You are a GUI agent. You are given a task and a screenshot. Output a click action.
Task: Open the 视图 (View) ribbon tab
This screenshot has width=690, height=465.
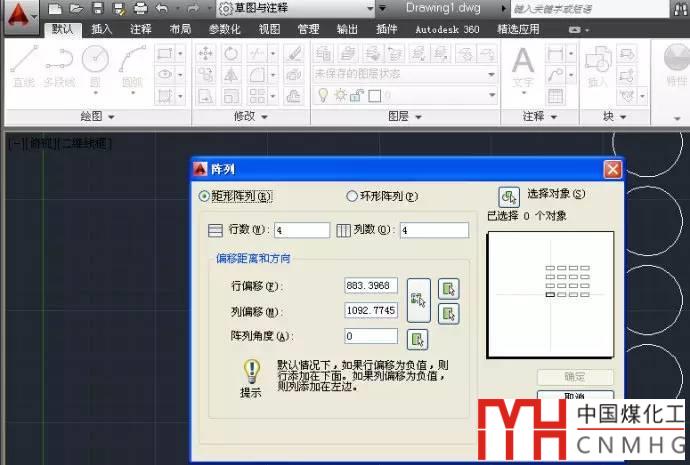270,29
